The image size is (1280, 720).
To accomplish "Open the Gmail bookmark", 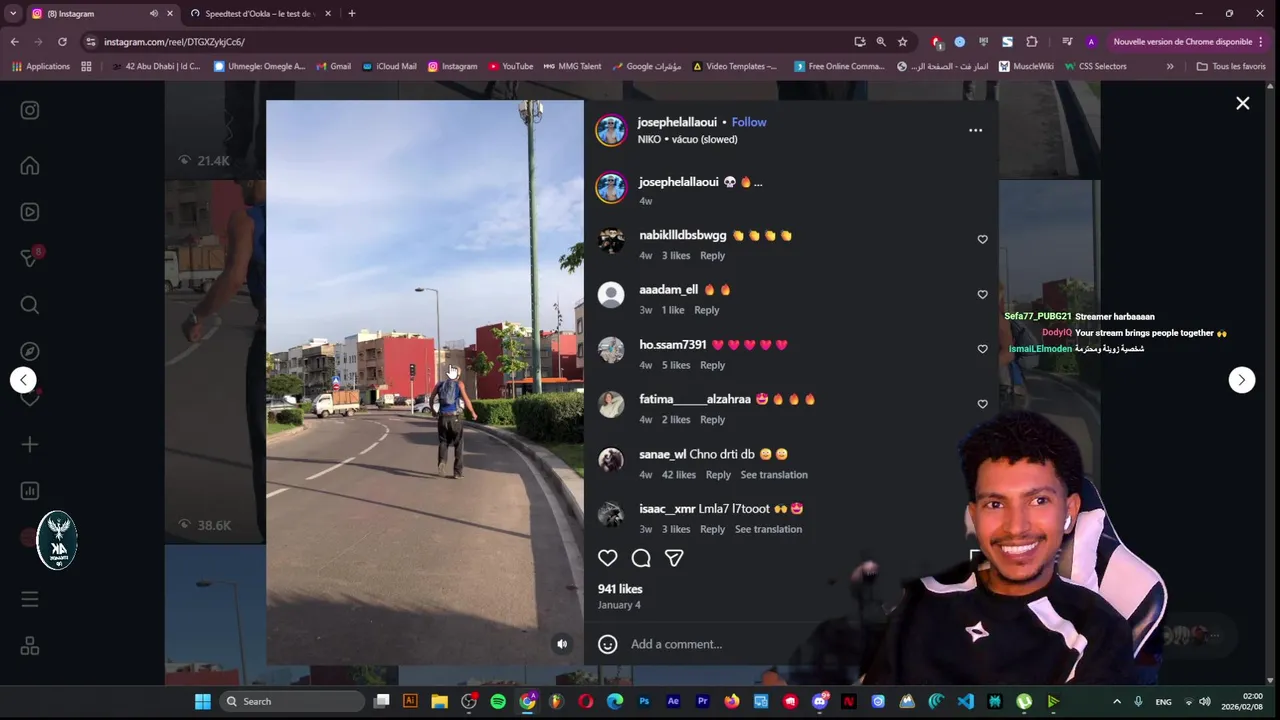I will pos(333,66).
